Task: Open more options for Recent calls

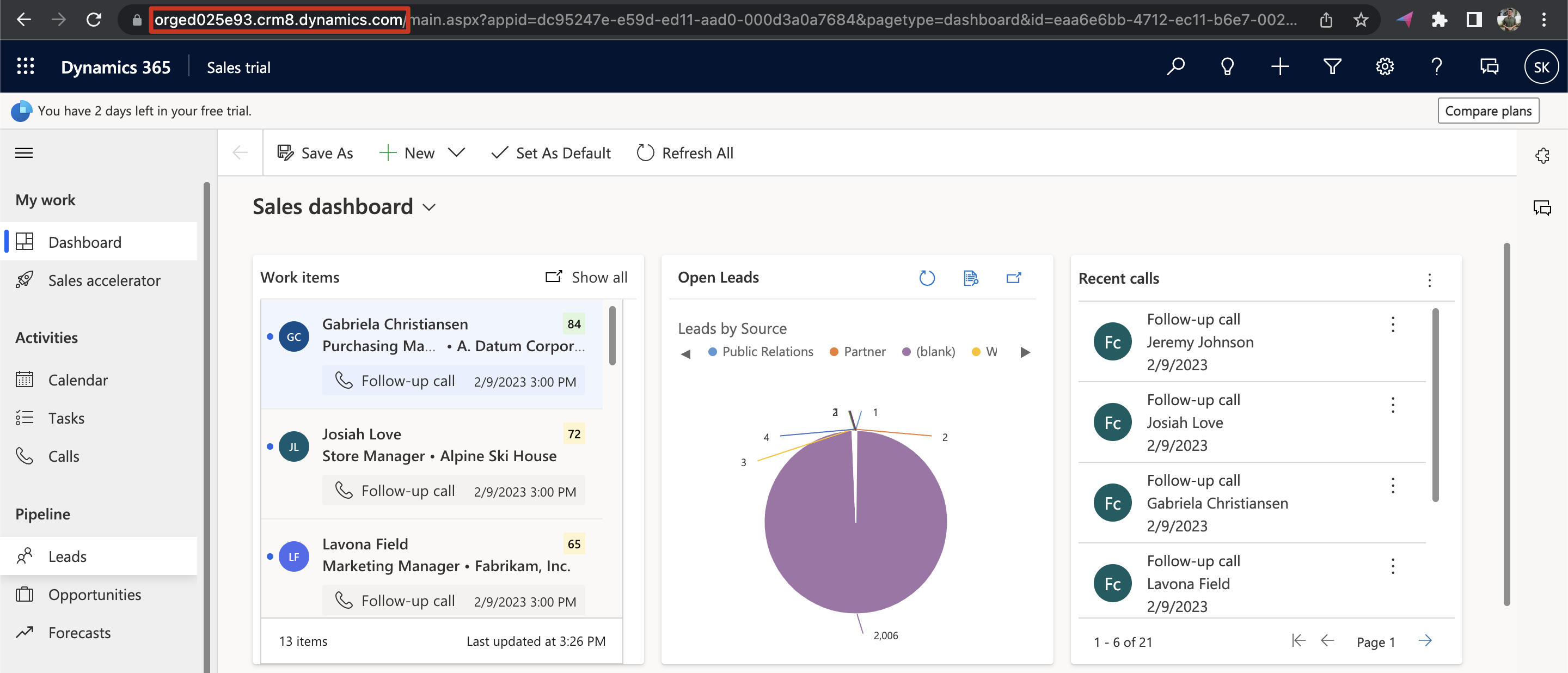Action: click(1429, 279)
